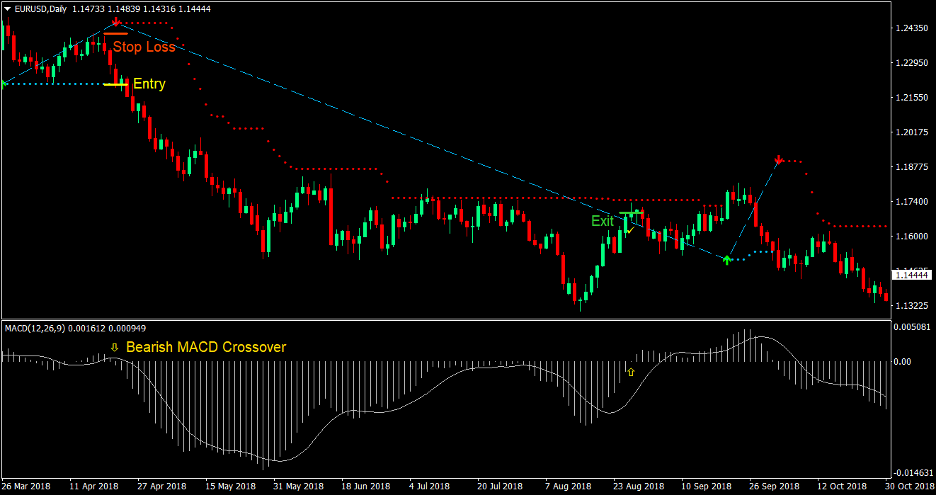Image resolution: width=936 pixels, height=496 pixels.
Task: Select the green arrow at chart's left edge
Action: [x=4, y=84]
